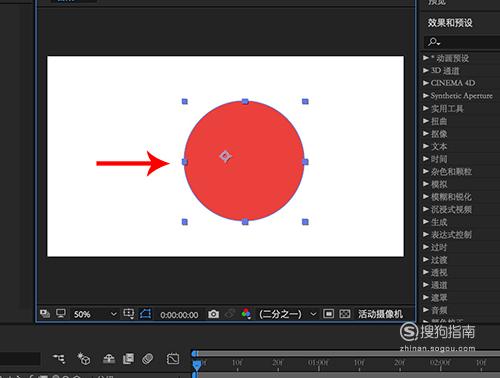This screenshot has height=378, width=500.
Task: Expand the 模拟 category
Action: pyautogui.click(x=426, y=184)
